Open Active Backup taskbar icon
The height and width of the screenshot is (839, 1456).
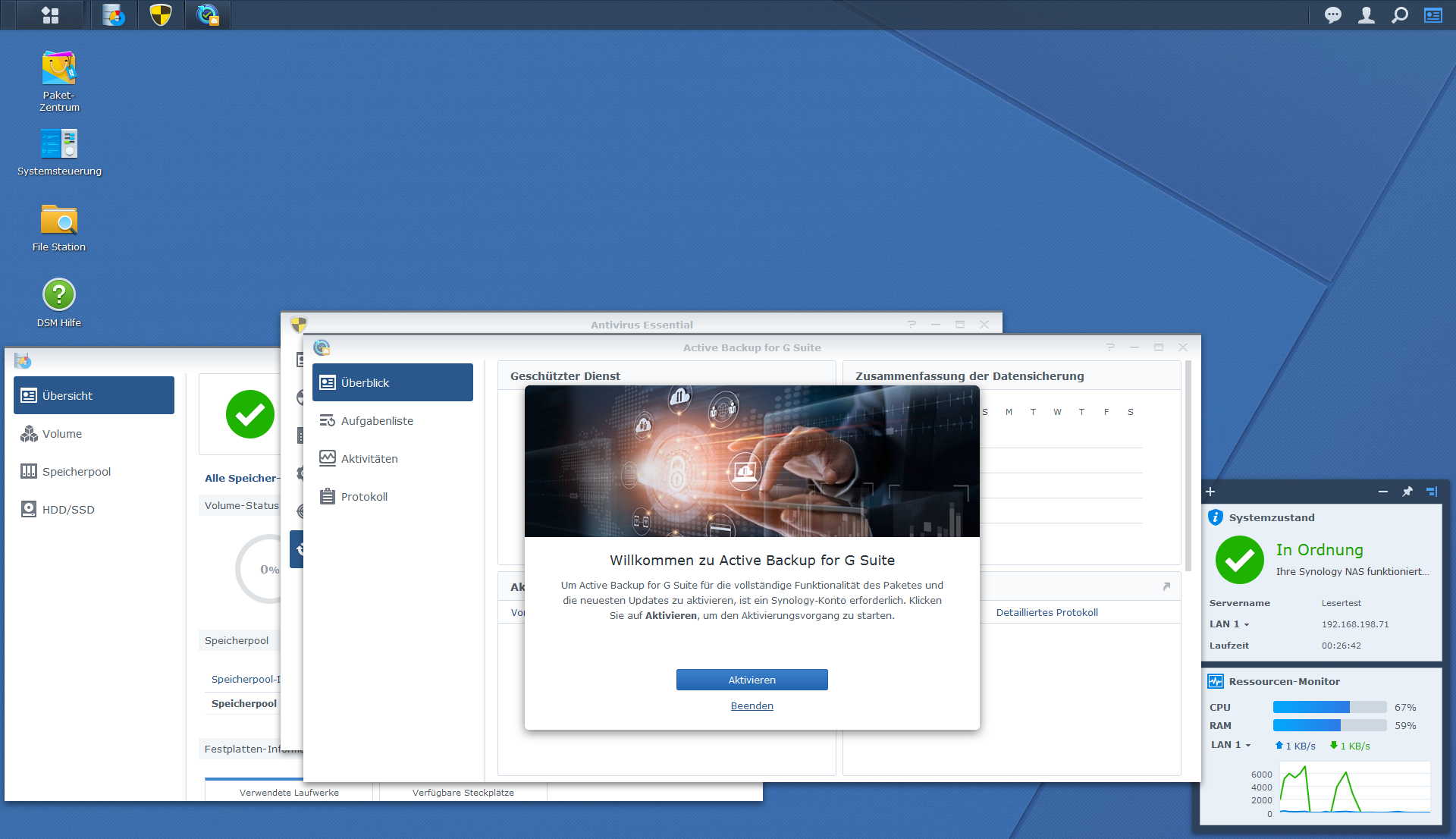point(207,15)
